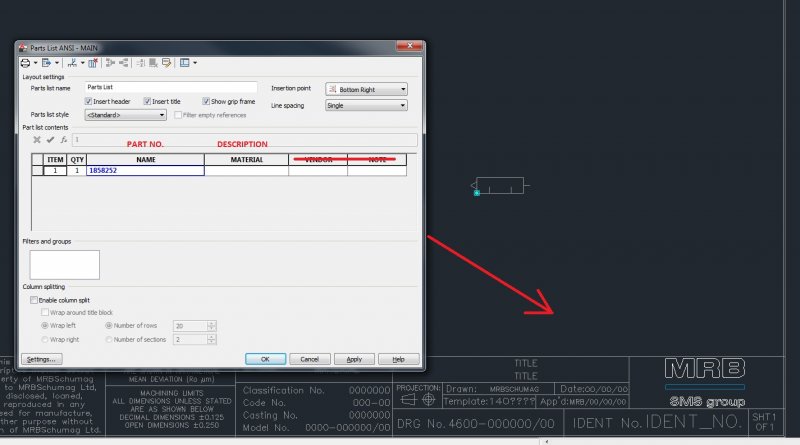Click the cyan grip on the parts list preview

(x=477, y=193)
